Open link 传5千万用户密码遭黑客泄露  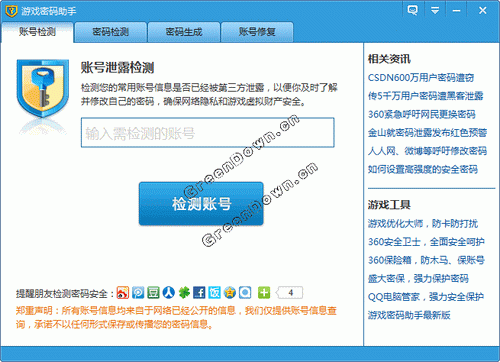pyautogui.click(x=426, y=96)
